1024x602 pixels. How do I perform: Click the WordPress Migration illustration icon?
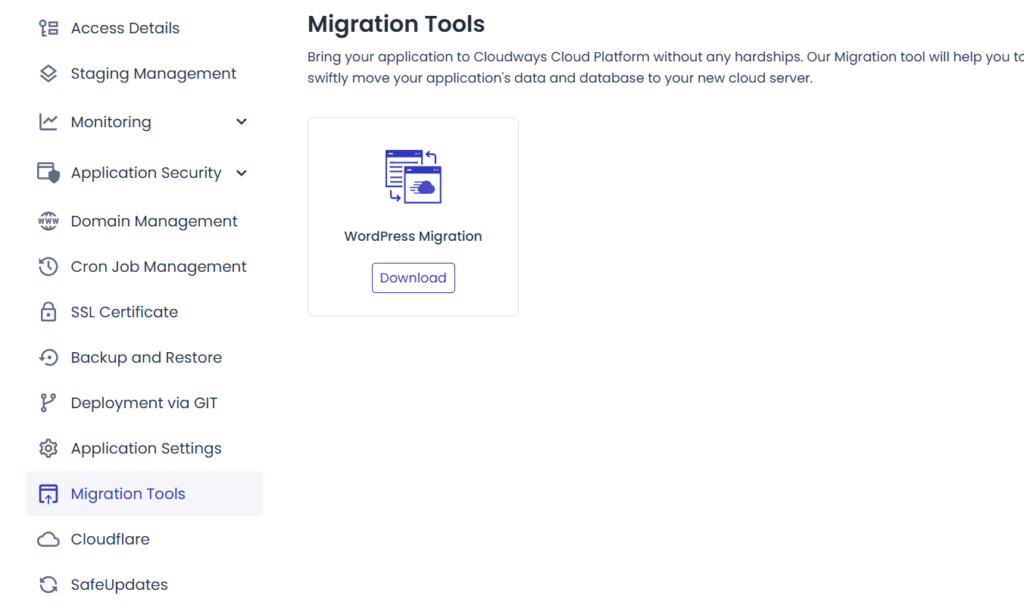[413, 176]
